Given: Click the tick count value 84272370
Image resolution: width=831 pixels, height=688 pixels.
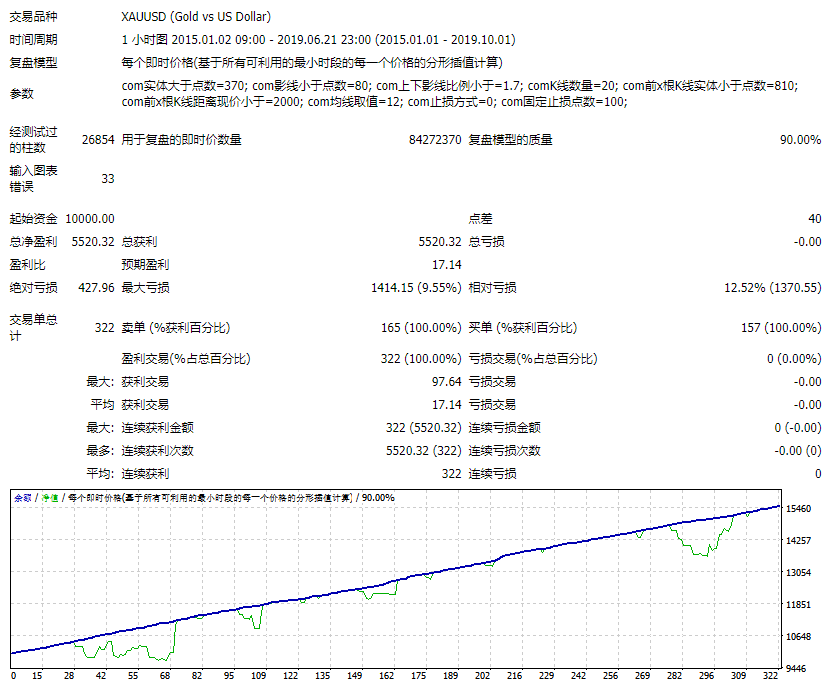Looking at the screenshot, I should coord(435,140).
